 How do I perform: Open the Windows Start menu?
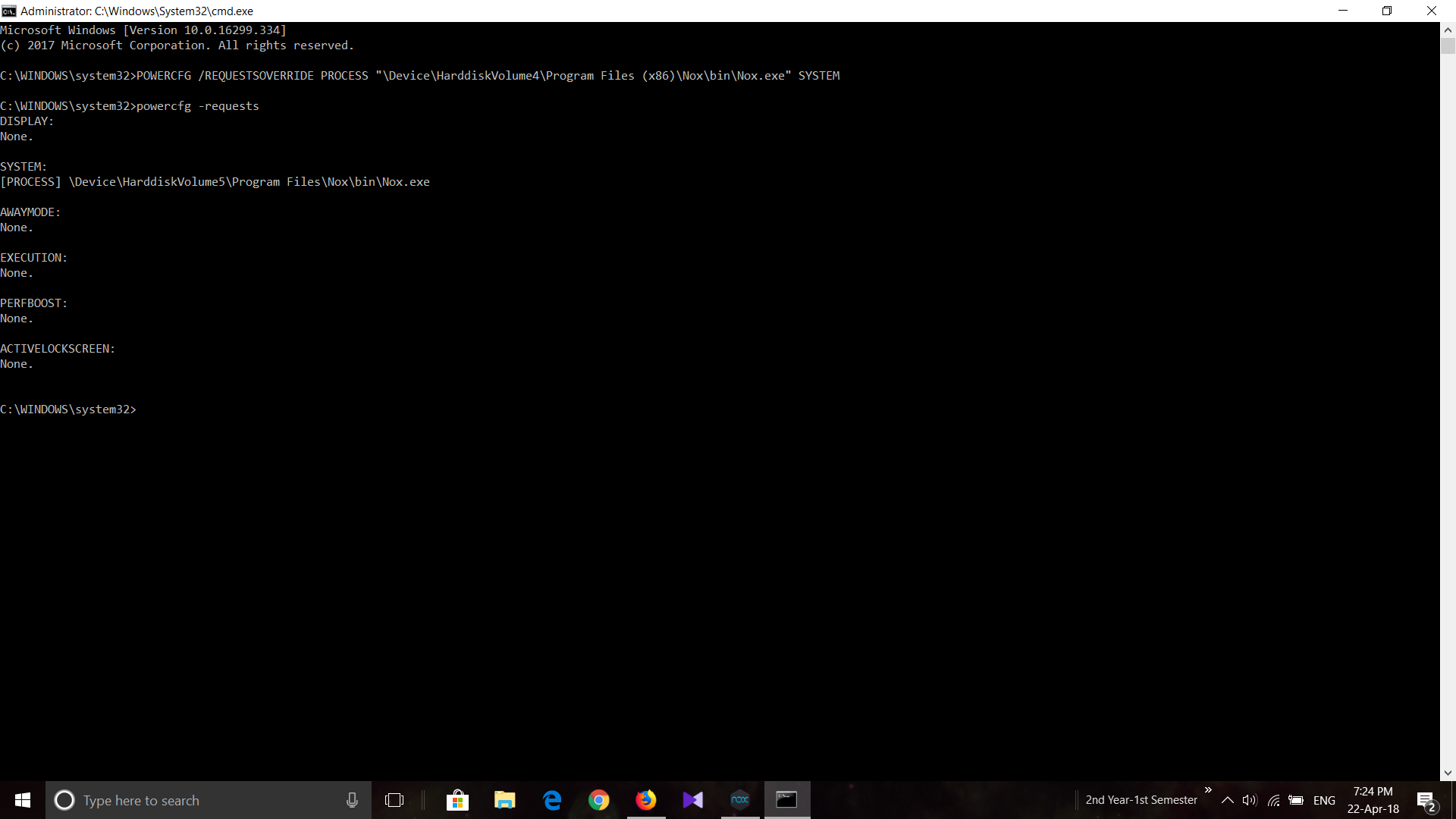(23, 800)
